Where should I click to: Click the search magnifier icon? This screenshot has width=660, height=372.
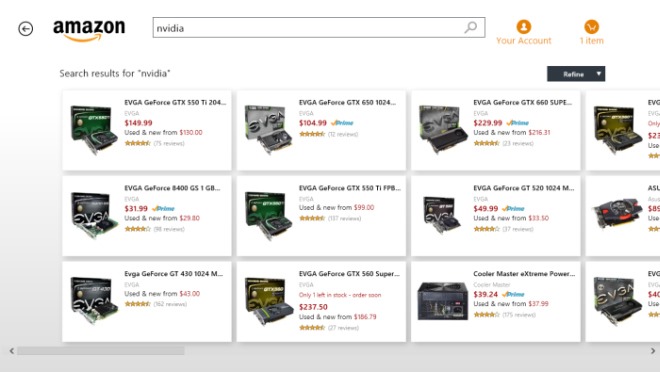(x=471, y=27)
